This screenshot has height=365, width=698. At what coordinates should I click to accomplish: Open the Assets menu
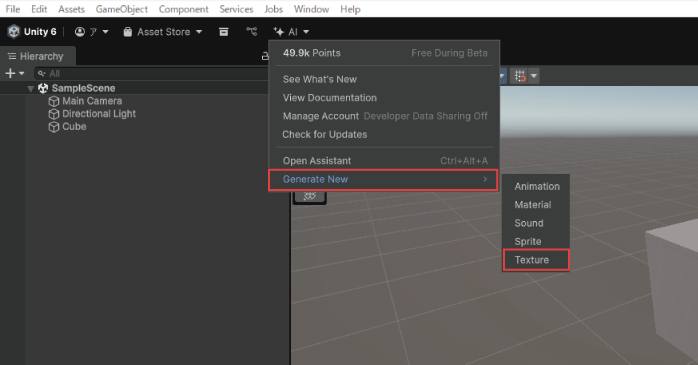pos(71,9)
